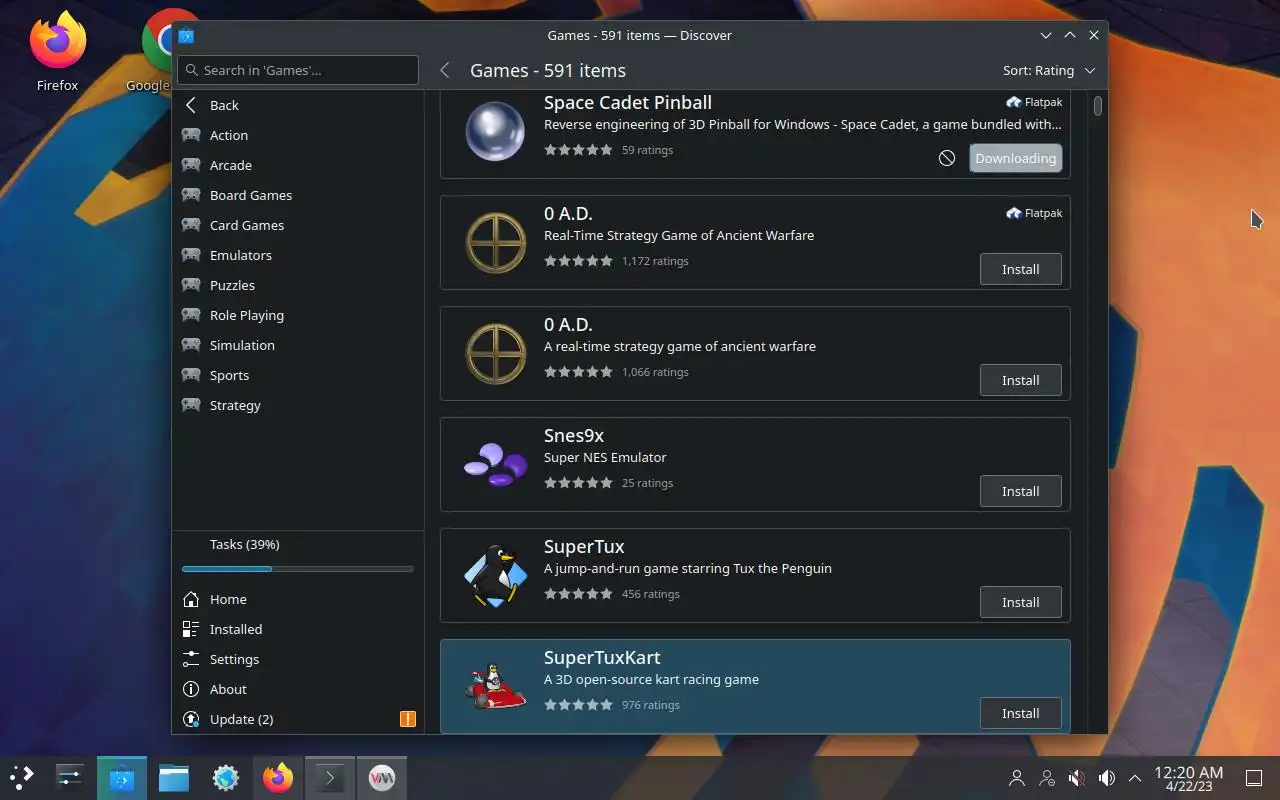Go to the Home page

[x=298, y=599]
